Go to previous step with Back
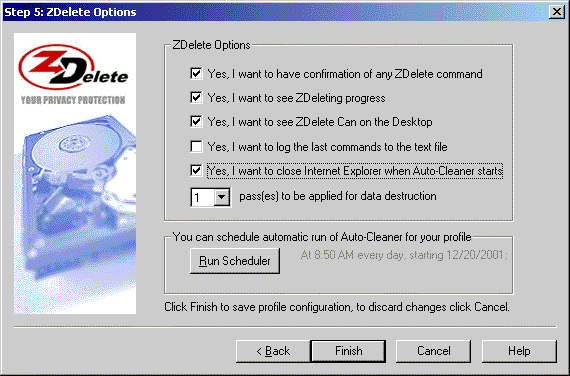Screen dimensions: 570x376 click(x=273, y=351)
